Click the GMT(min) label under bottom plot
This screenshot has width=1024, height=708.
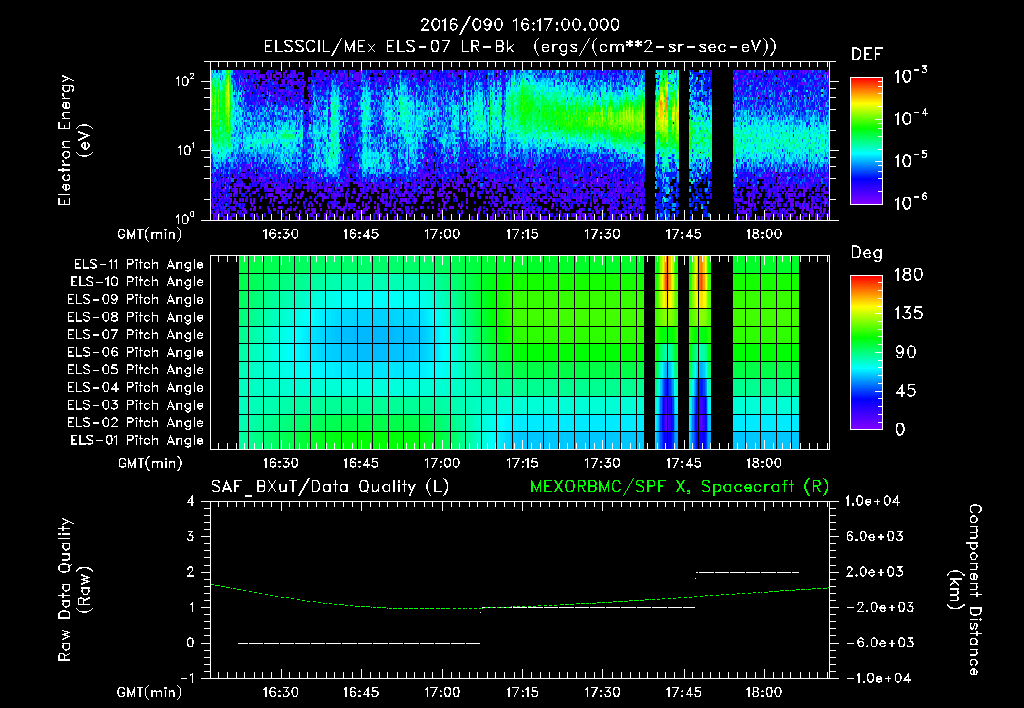tap(149, 692)
